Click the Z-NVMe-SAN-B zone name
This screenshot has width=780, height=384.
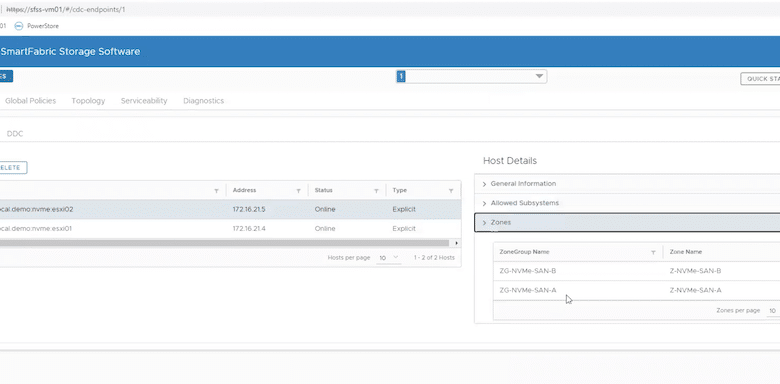click(x=695, y=271)
